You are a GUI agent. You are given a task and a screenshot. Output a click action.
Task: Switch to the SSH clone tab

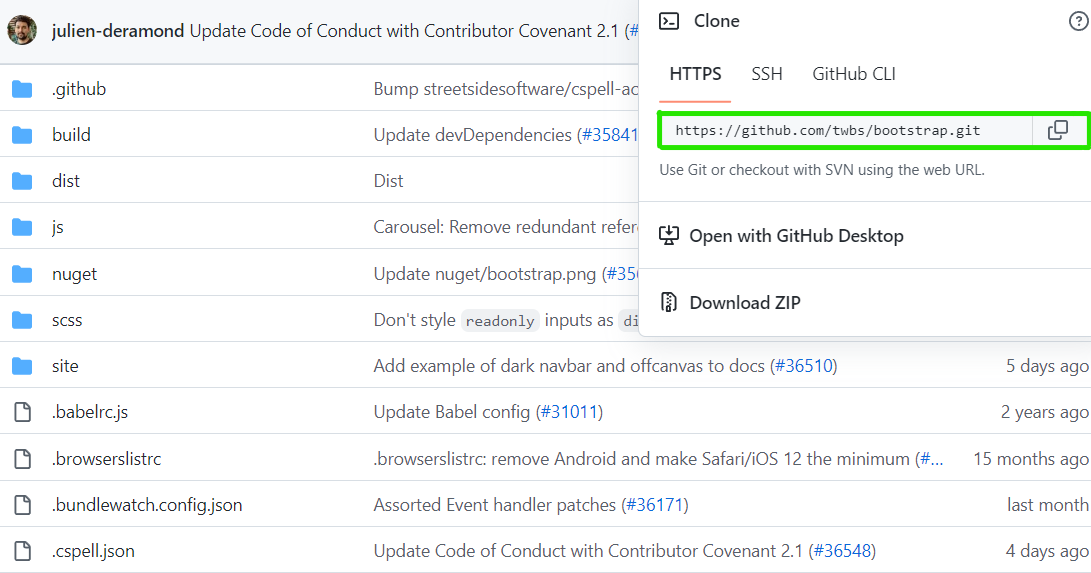[x=767, y=74]
